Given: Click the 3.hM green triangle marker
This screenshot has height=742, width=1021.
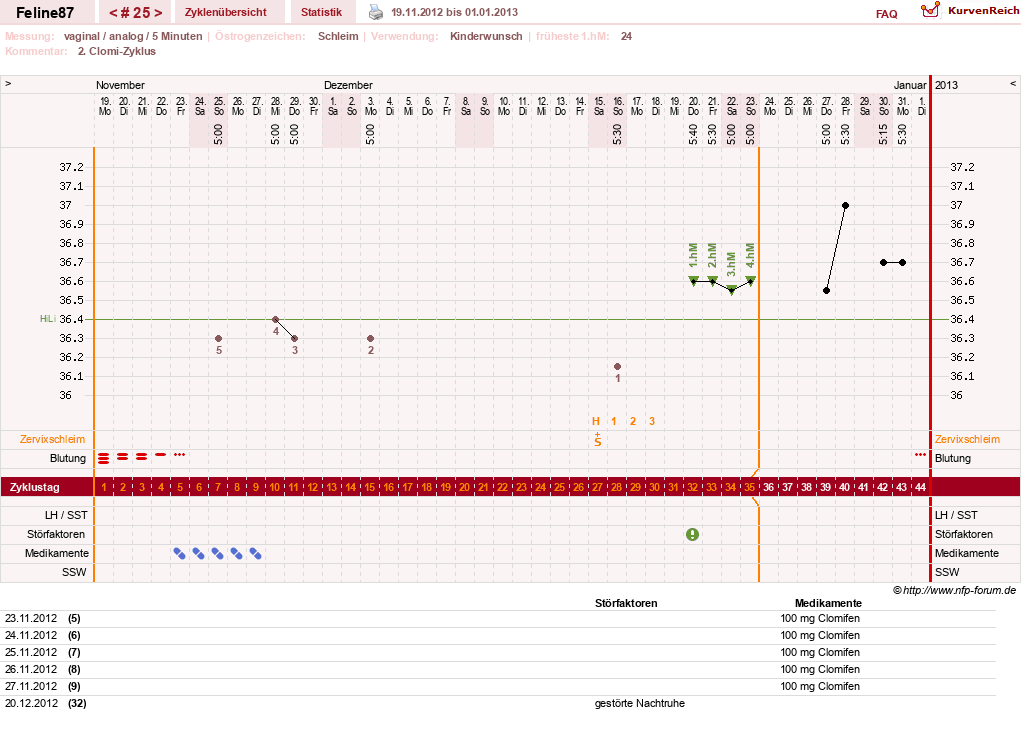Looking at the screenshot, I should 731,290.
